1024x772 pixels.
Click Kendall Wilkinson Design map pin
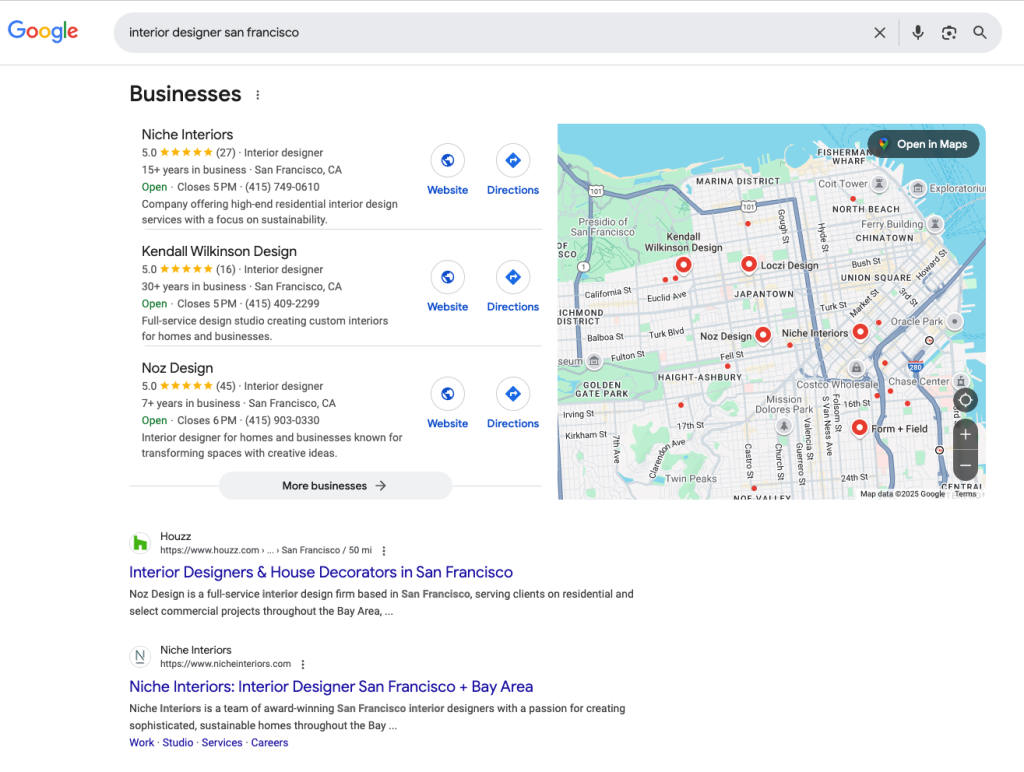pos(683,265)
